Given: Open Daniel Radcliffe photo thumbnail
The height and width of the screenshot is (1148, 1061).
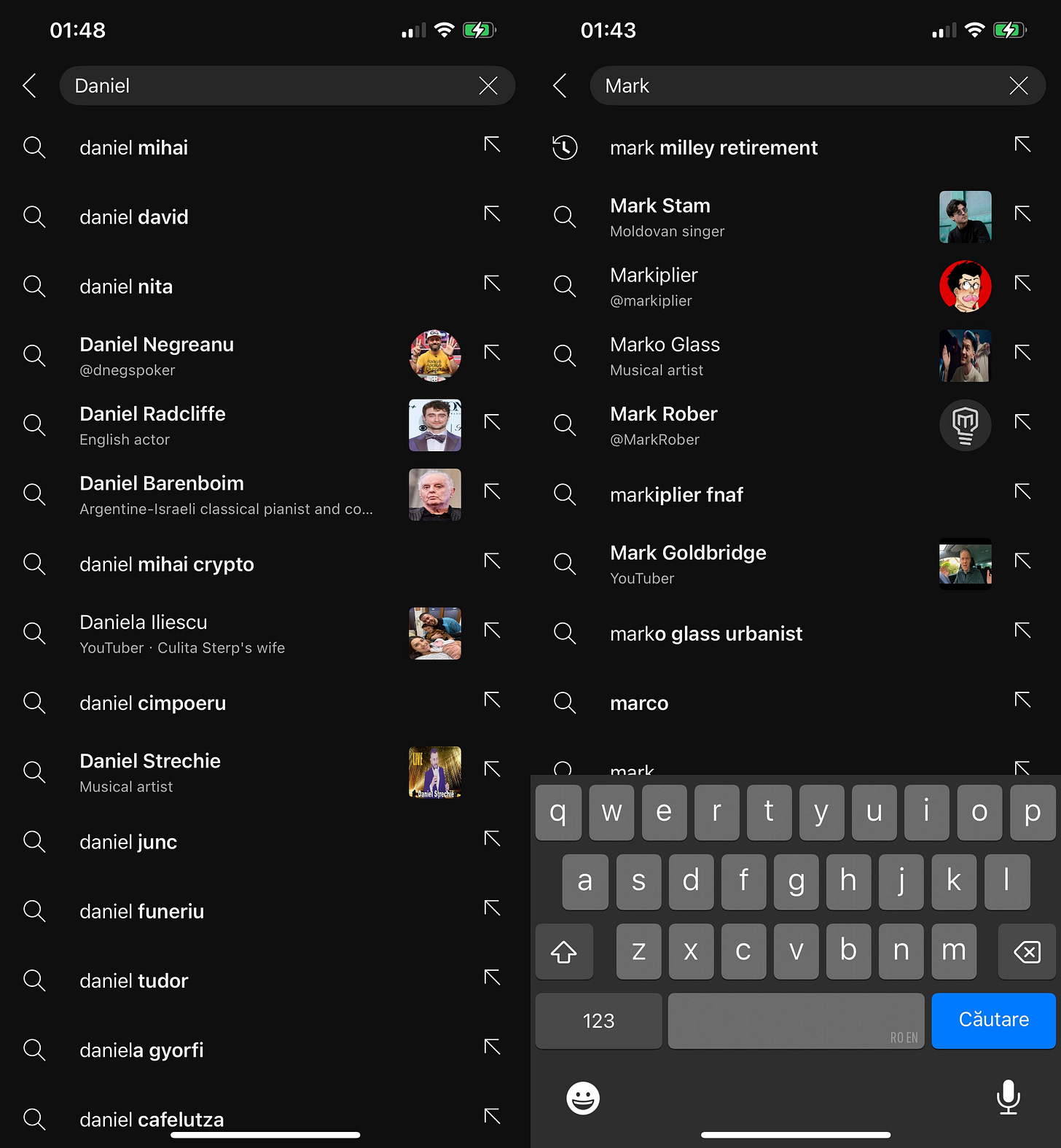Looking at the screenshot, I should pos(435,425).
